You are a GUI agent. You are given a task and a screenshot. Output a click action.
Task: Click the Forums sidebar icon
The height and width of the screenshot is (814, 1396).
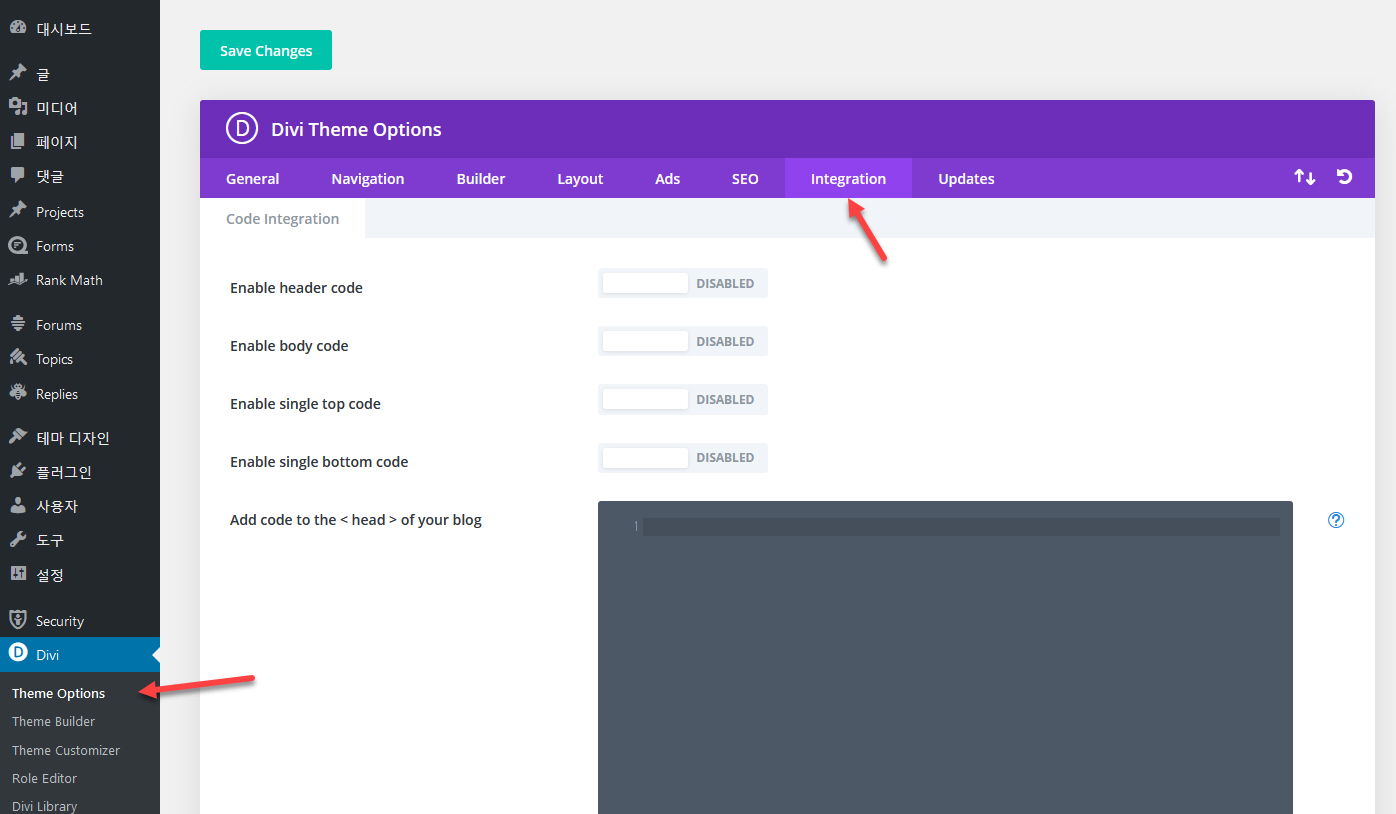(18, 324)
